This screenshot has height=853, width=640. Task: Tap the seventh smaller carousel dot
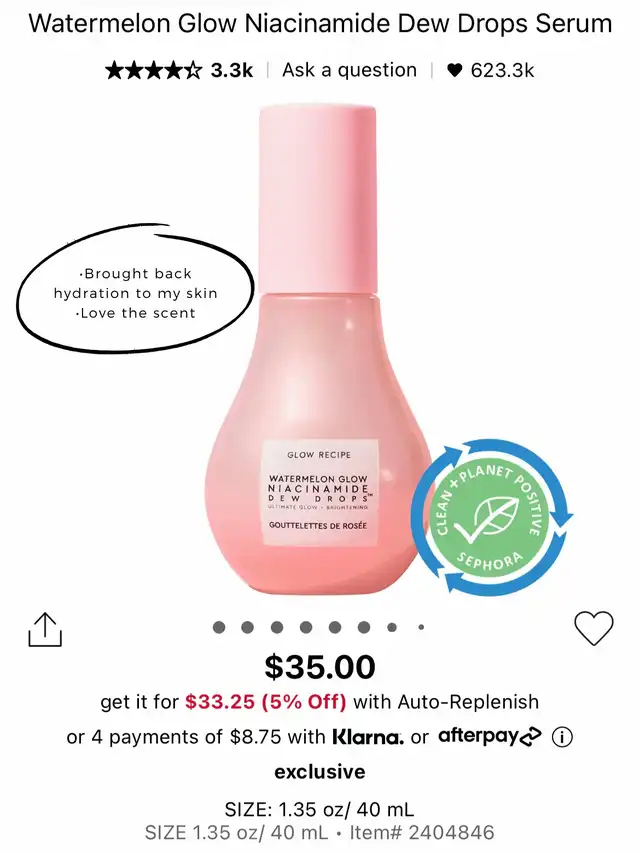click(392, 627)
